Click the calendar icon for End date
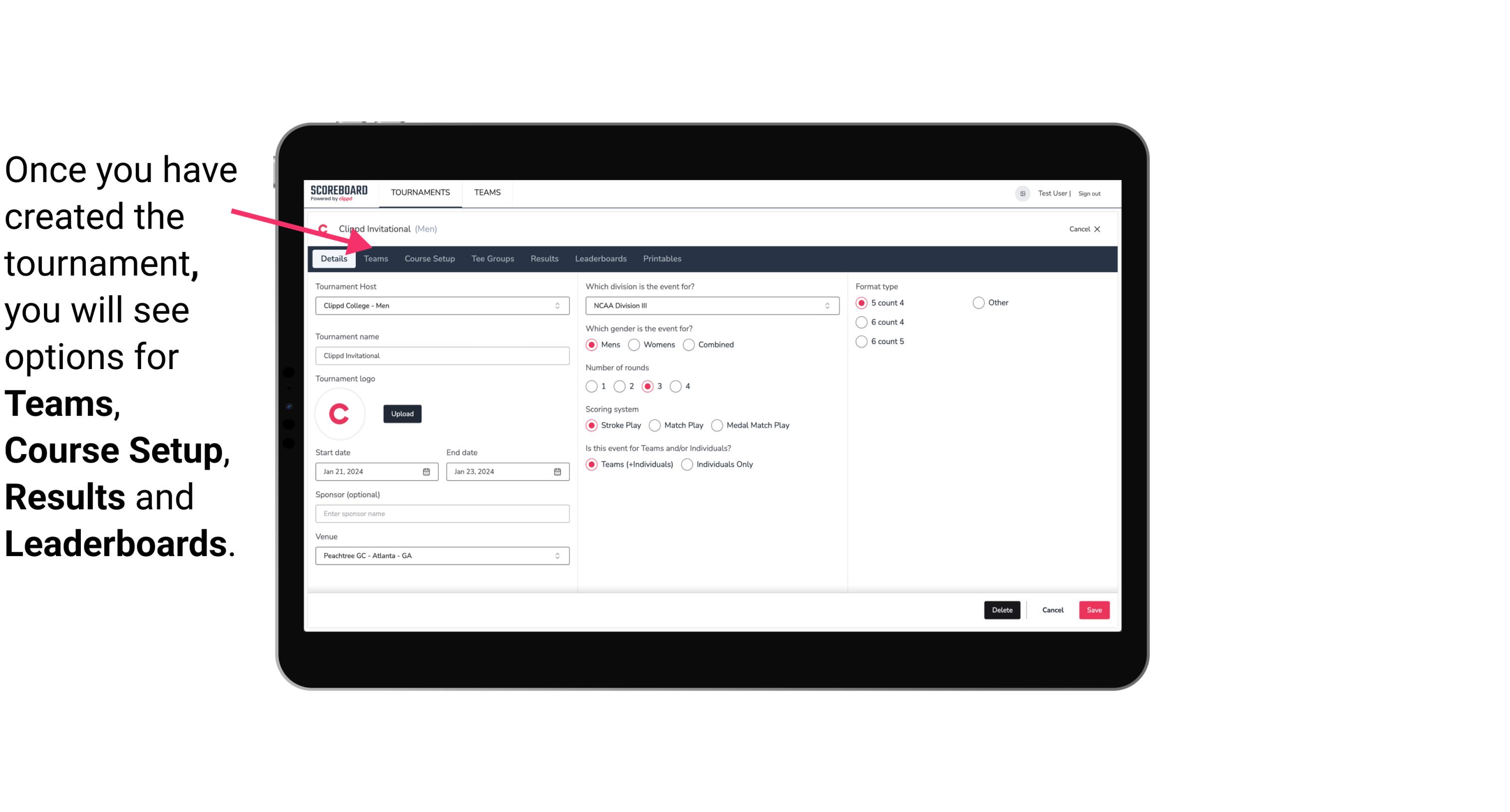1510x812 pixels. point(558,471)
